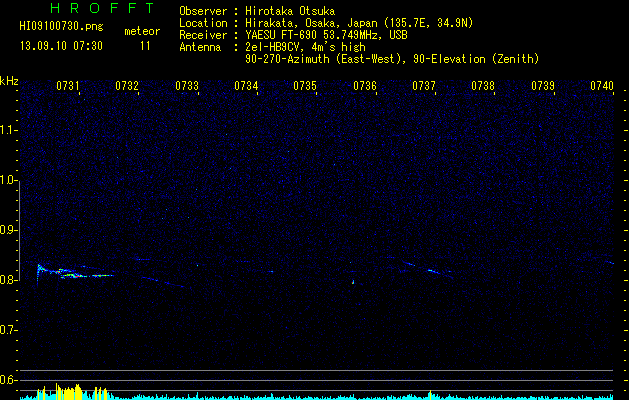Click the 0737 time marker
629x400 pixels.
click(x=424, y=86)
